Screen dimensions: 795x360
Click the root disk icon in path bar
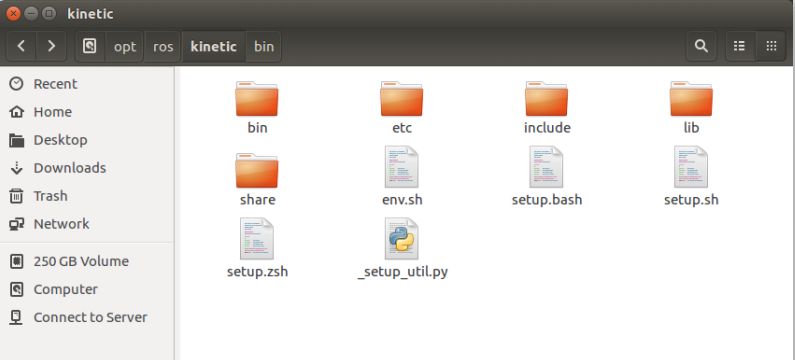point(90,47)
